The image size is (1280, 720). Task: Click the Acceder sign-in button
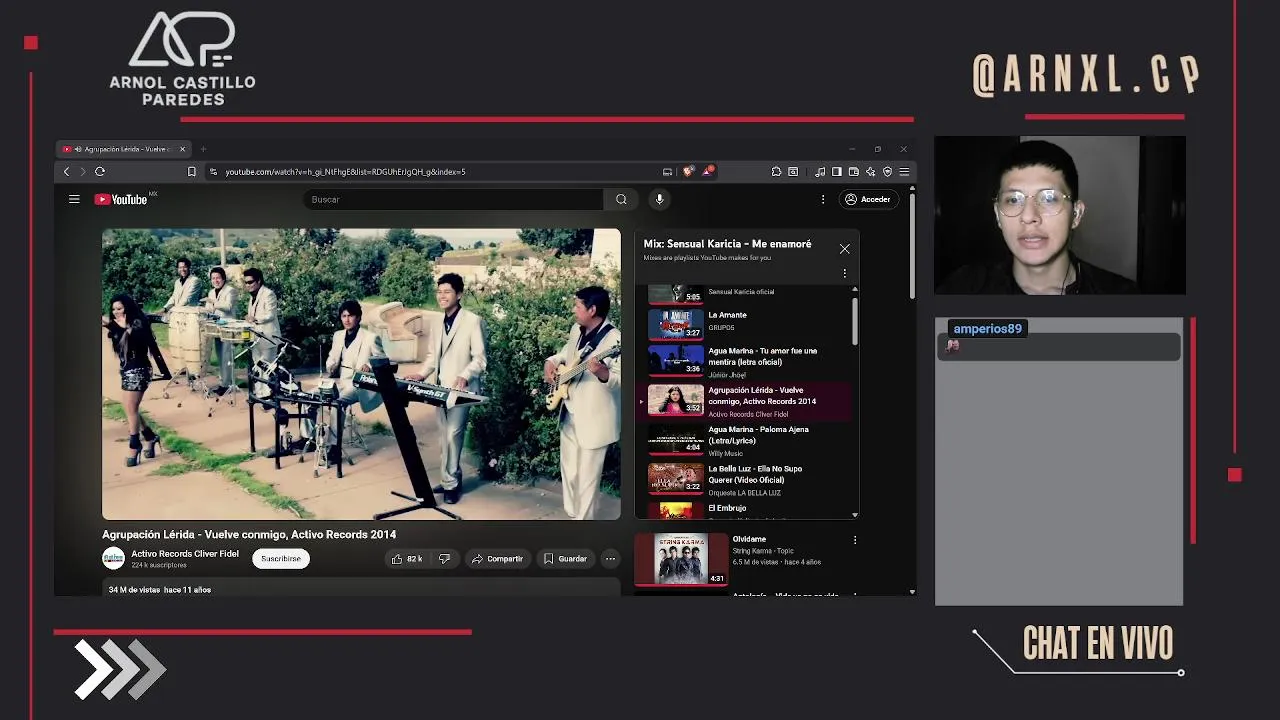pos(867,199)
